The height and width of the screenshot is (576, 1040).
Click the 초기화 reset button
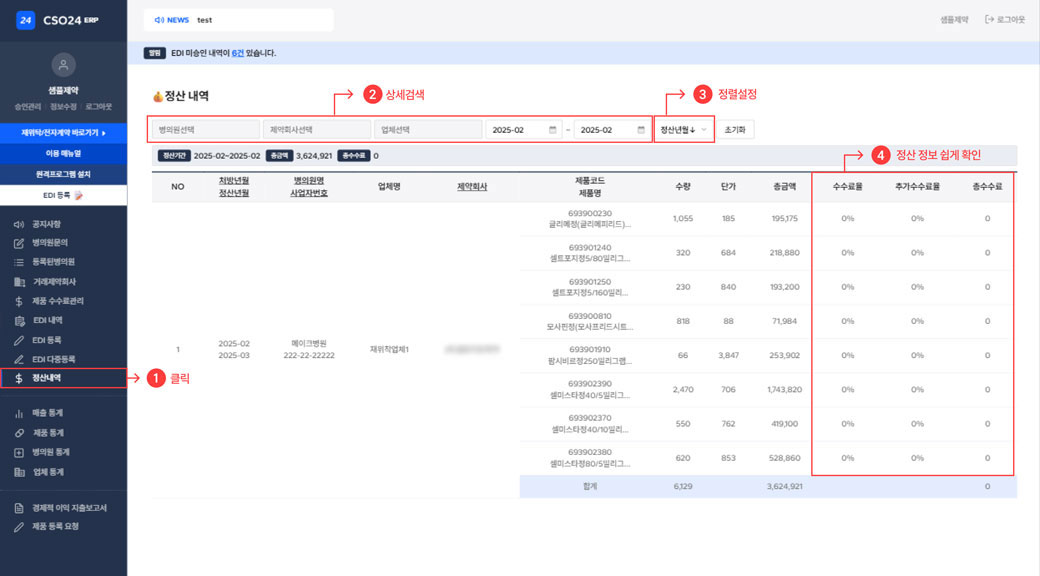tap(735, 130)
